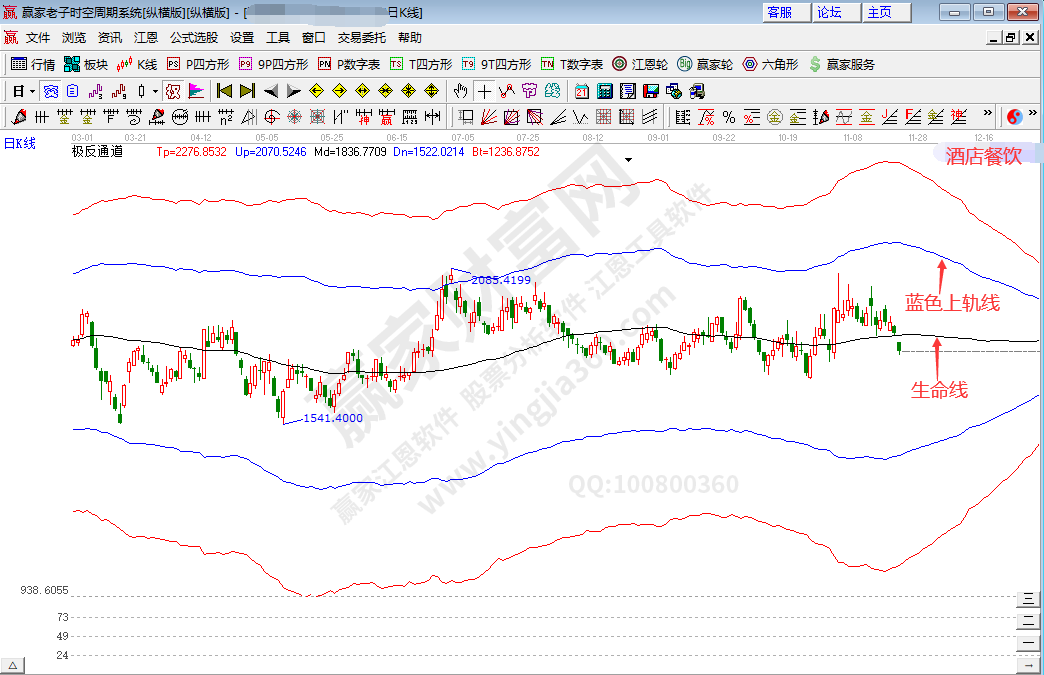Expand hidden drawing tools with » chevron
This screenshot has width=1044, height=675.
coord(988,114)
